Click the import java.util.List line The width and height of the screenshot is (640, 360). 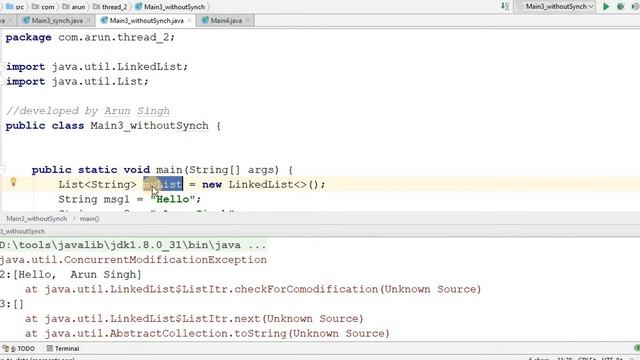[x=78, y=81]
